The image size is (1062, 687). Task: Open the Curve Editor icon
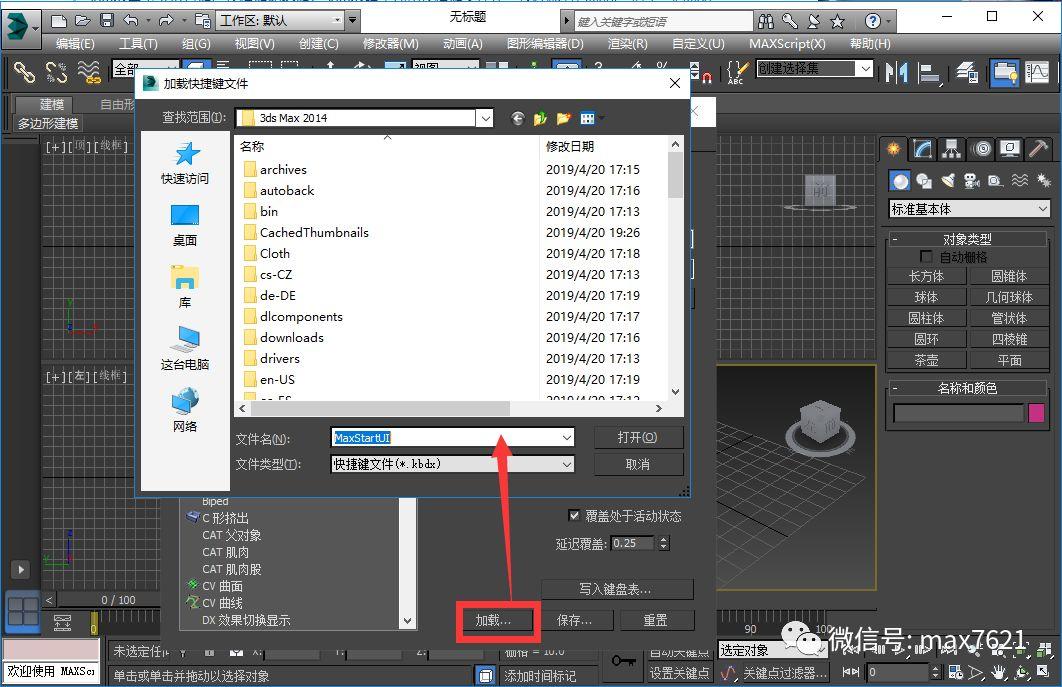click(x=1037, y=72)
